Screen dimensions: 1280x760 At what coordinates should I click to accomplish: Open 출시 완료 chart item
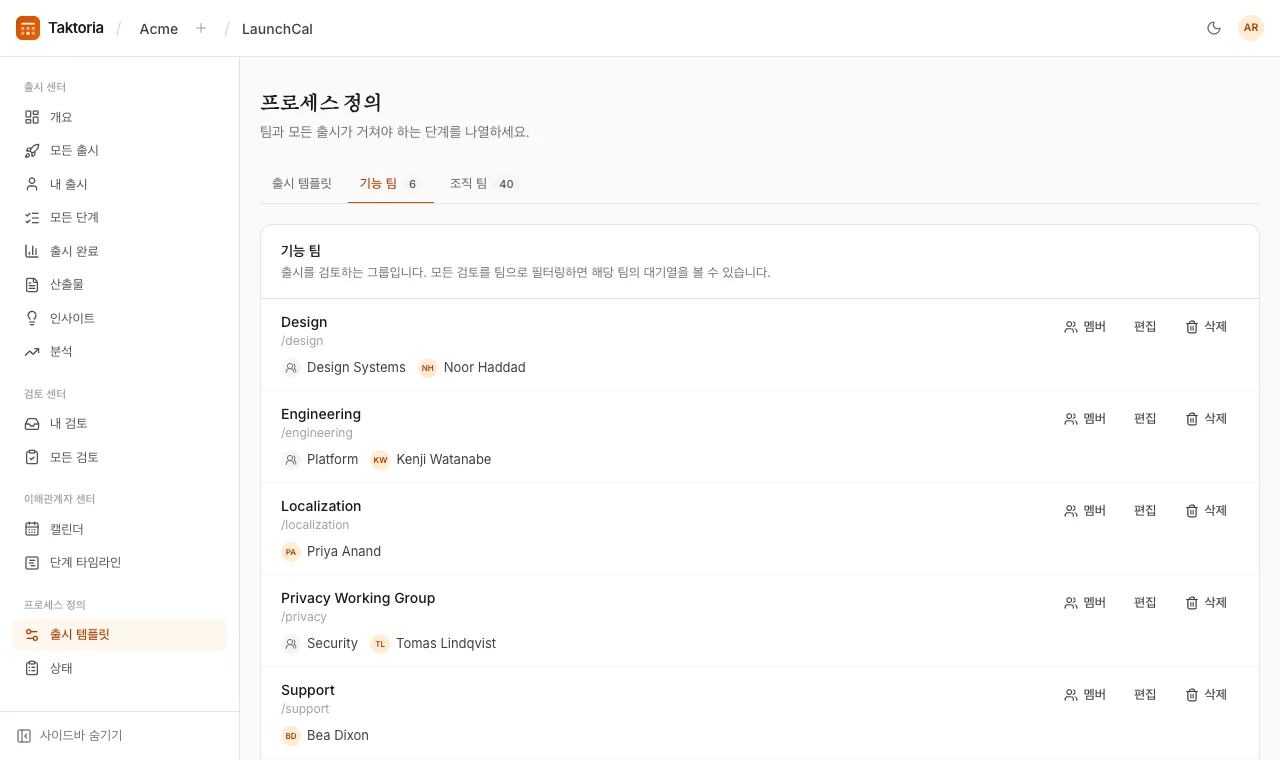point(119,251)
